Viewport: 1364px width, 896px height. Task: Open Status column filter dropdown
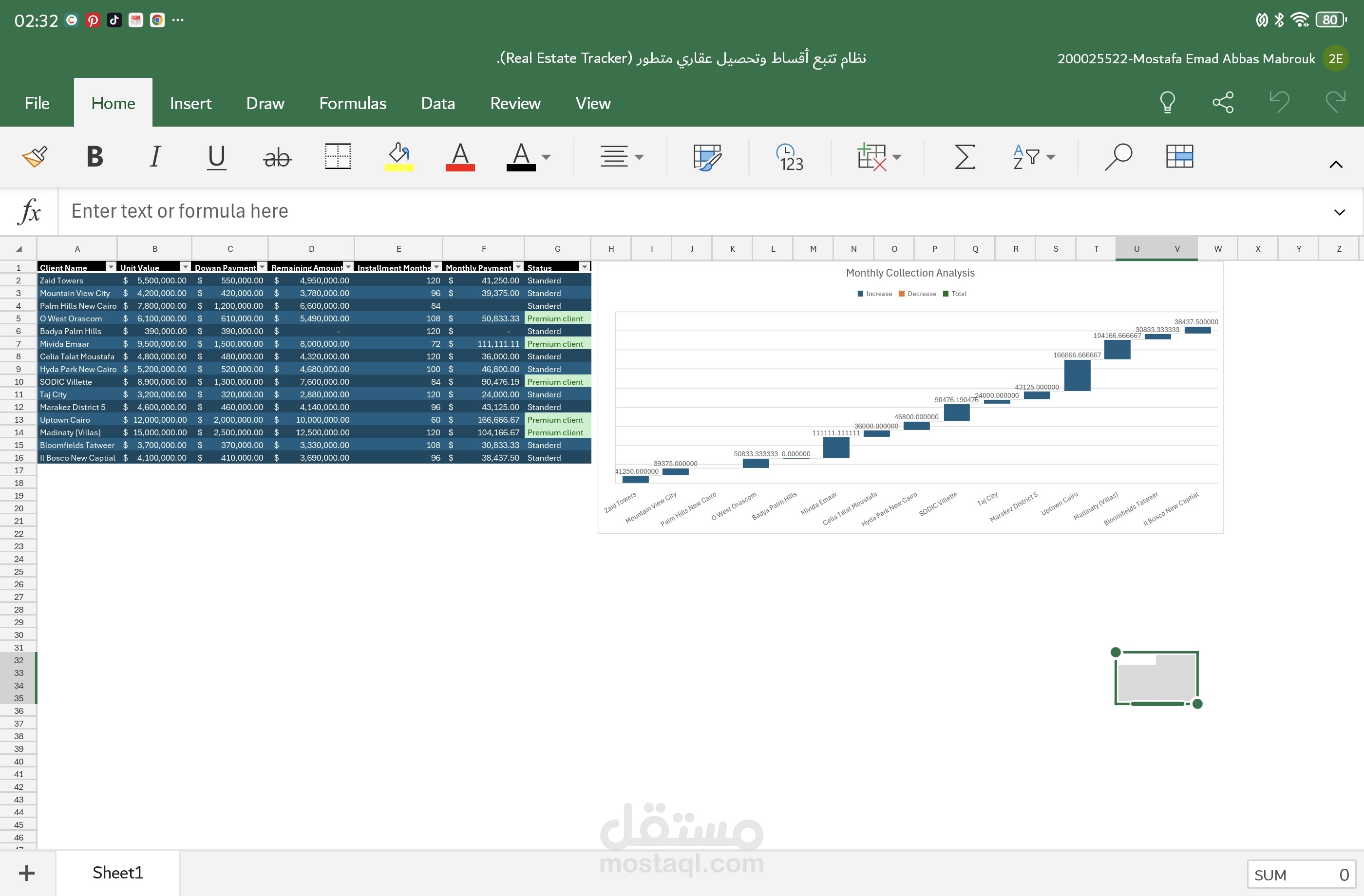click(x=584, y=267)
